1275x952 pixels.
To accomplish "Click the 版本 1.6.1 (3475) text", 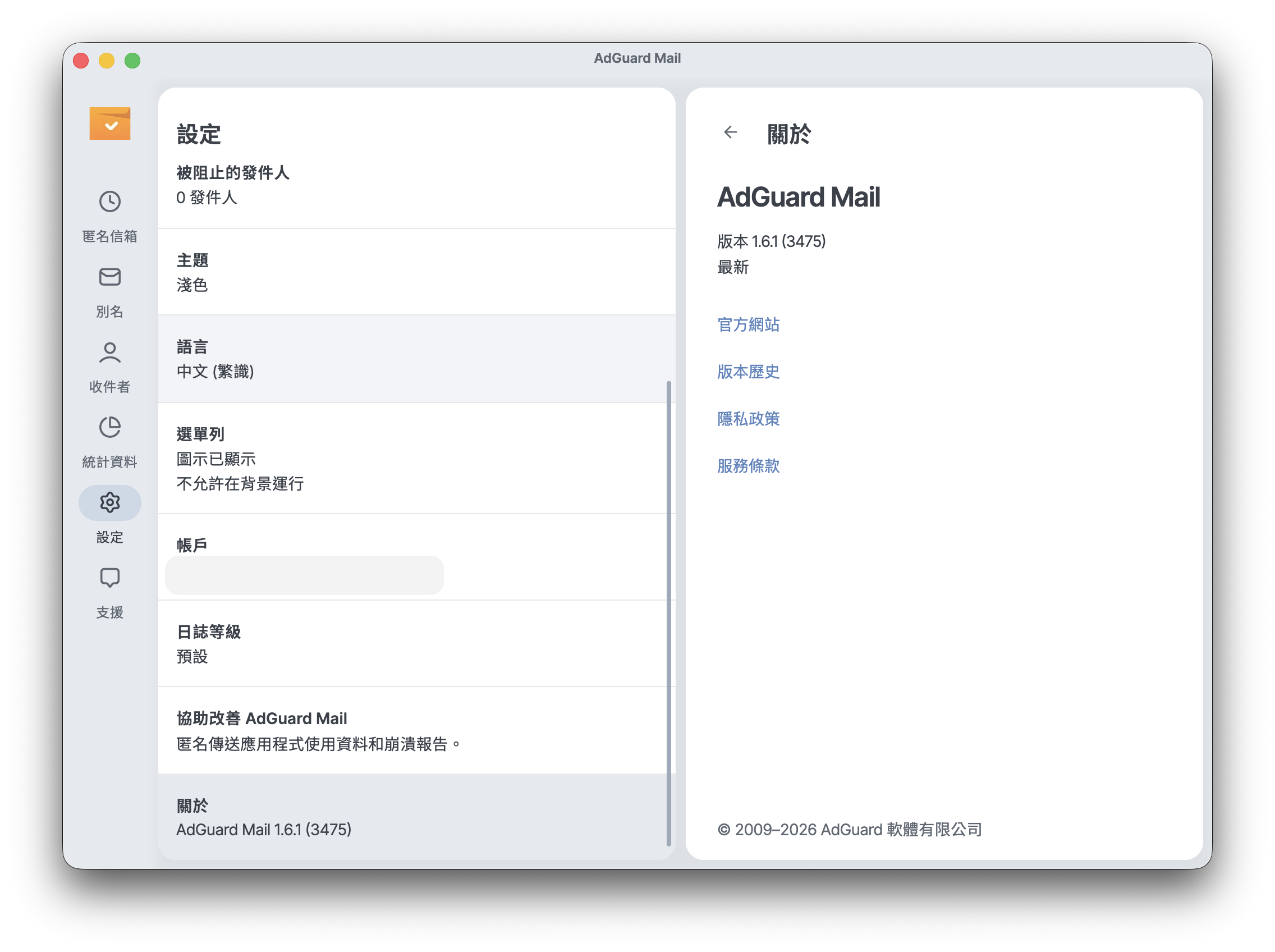I will (x=771, y=241).
